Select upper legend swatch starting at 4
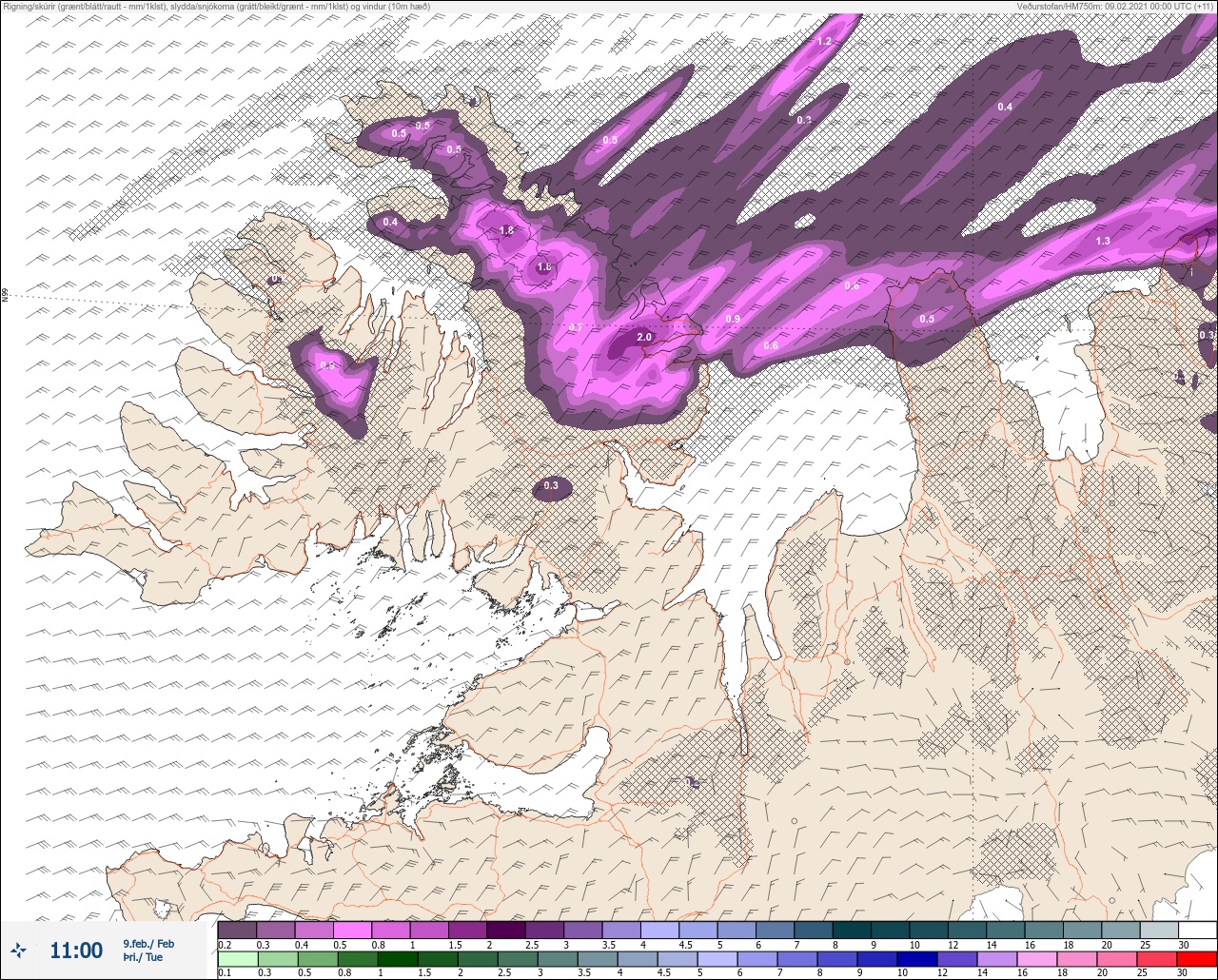Screen dimensions: 1218x980 coord(659,930)
